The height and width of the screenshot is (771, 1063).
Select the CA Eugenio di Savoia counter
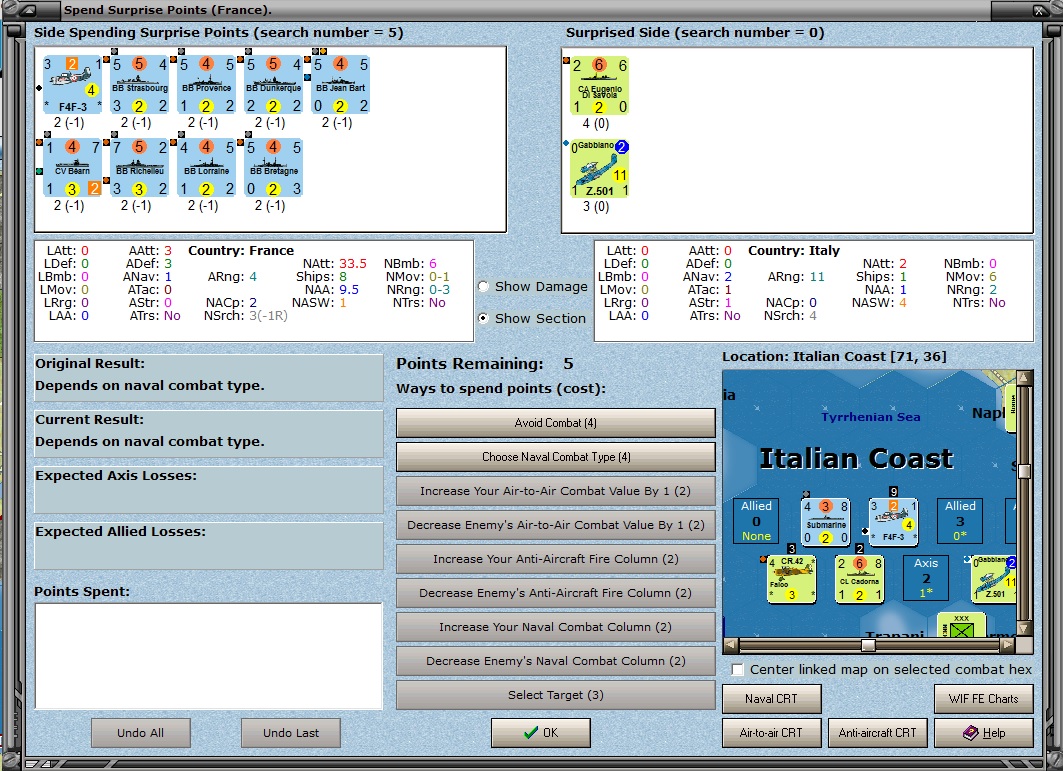tap(599, 85)
